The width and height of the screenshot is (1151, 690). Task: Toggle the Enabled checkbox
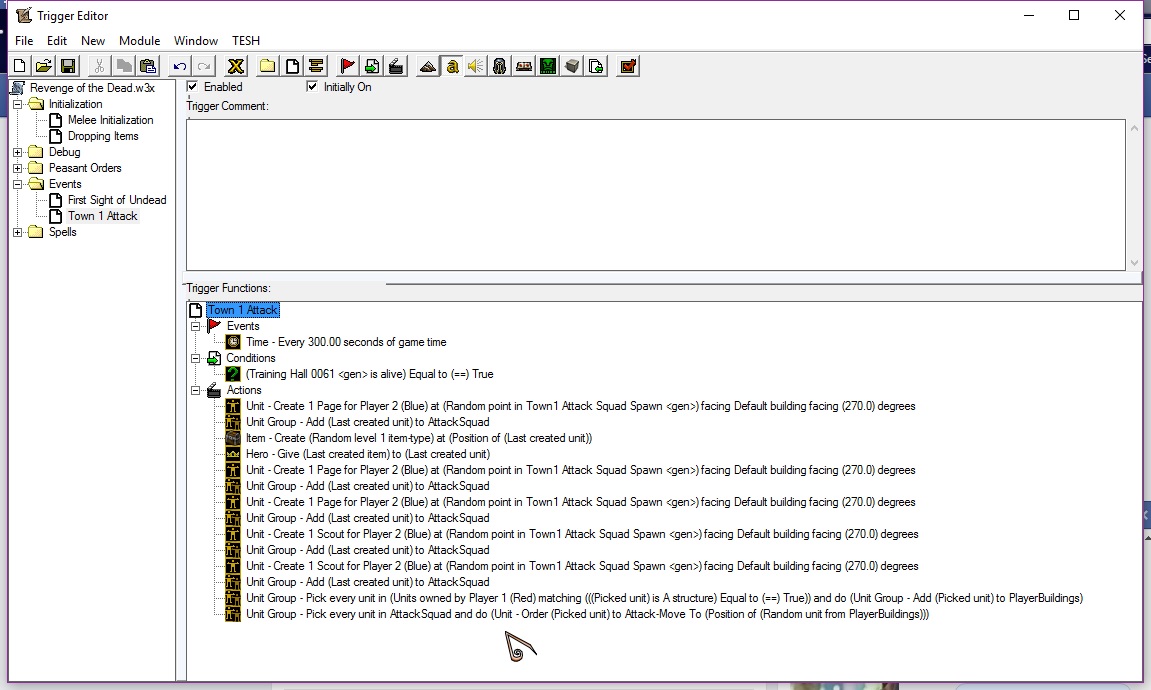192,87
